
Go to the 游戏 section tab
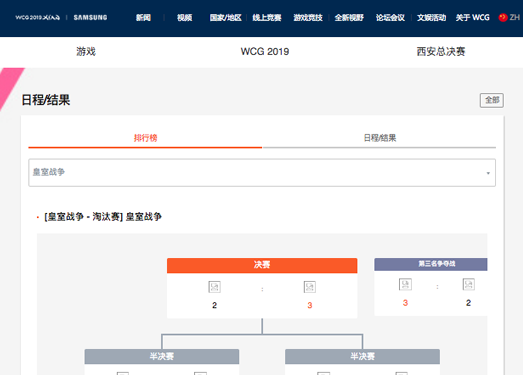86,51
